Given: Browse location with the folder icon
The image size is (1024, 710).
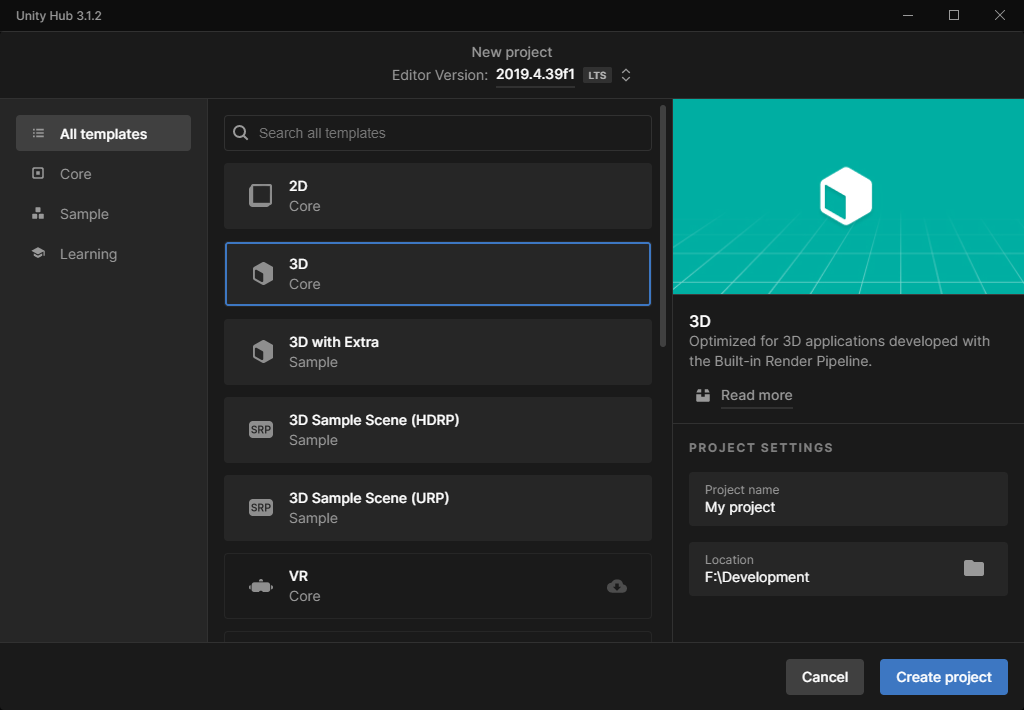Looking at the screenshot, I should coord(973,568).
